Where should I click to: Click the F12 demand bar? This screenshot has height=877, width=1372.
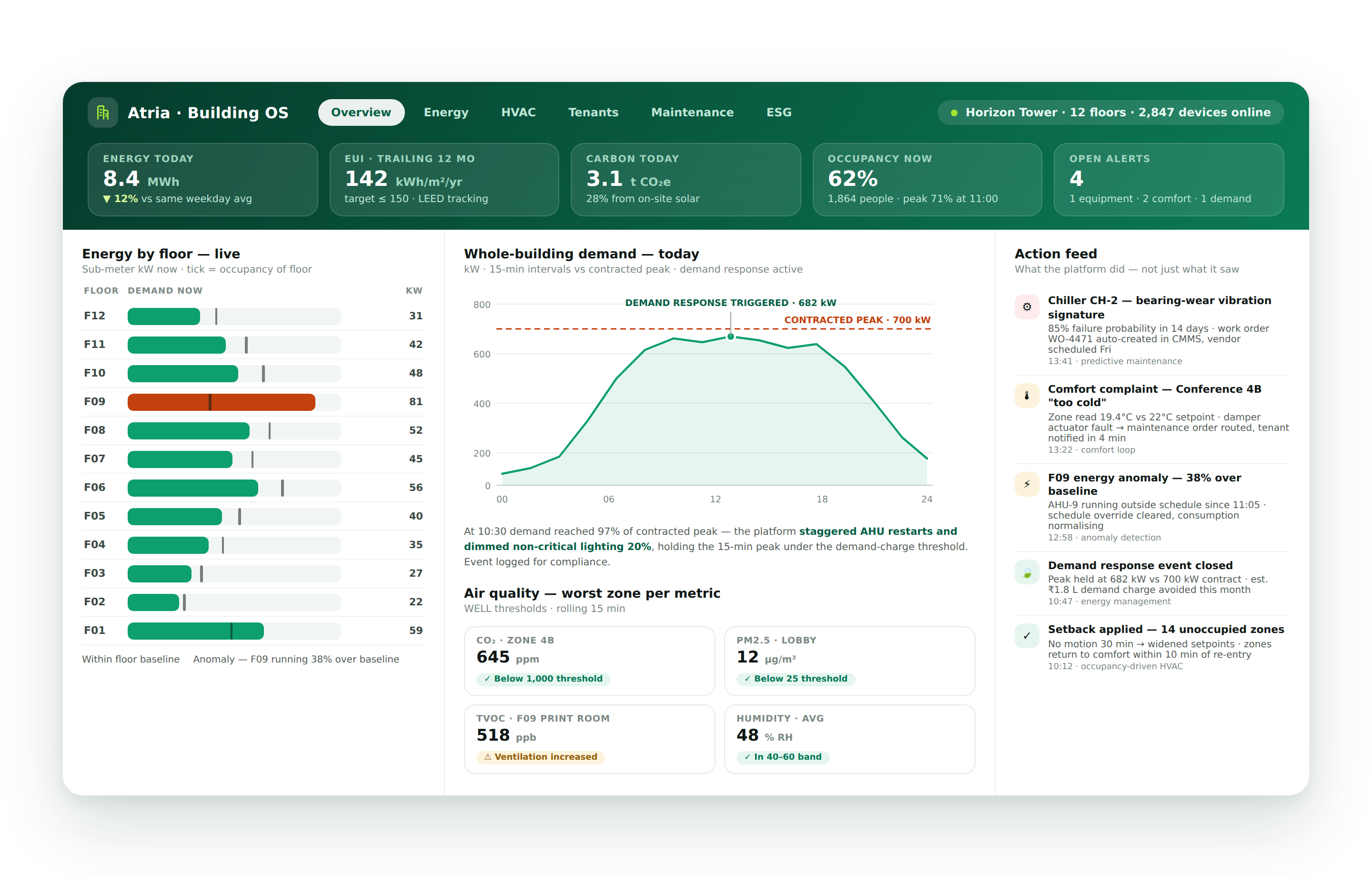[x=164, y=316]
